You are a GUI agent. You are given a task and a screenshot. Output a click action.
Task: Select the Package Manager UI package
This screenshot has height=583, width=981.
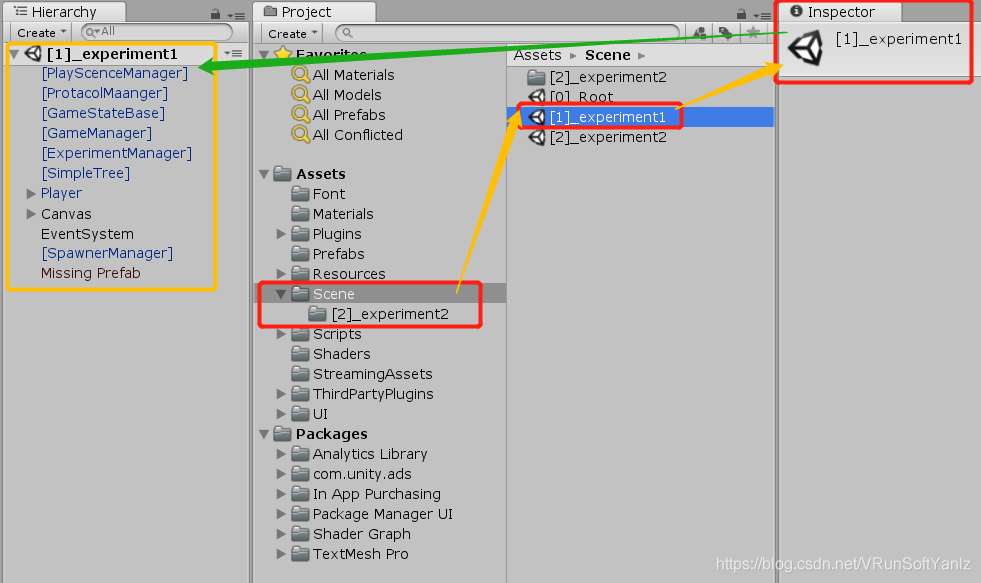382,514
